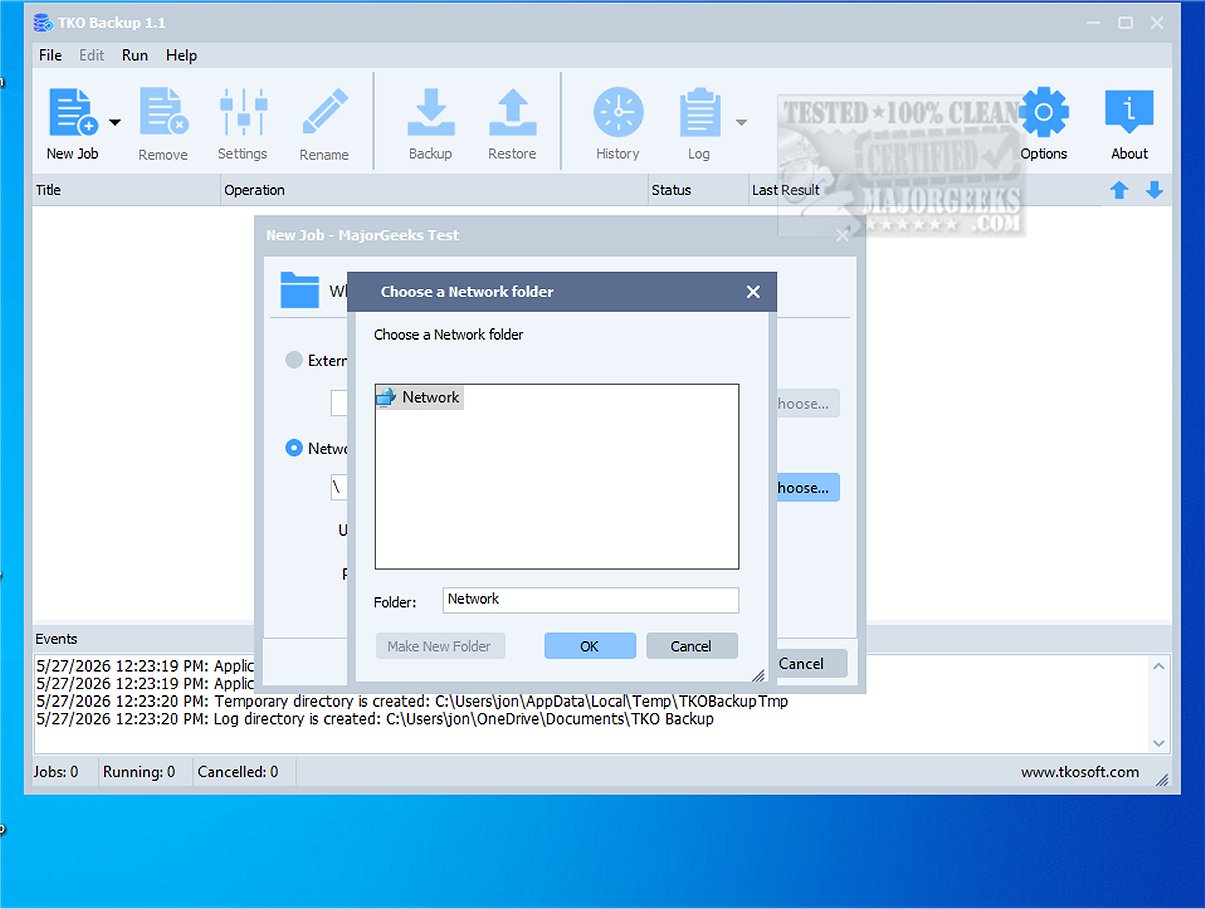The image size is (1205, 909).
Task: Select the Network item in folder tree
Action: point(420,397)
